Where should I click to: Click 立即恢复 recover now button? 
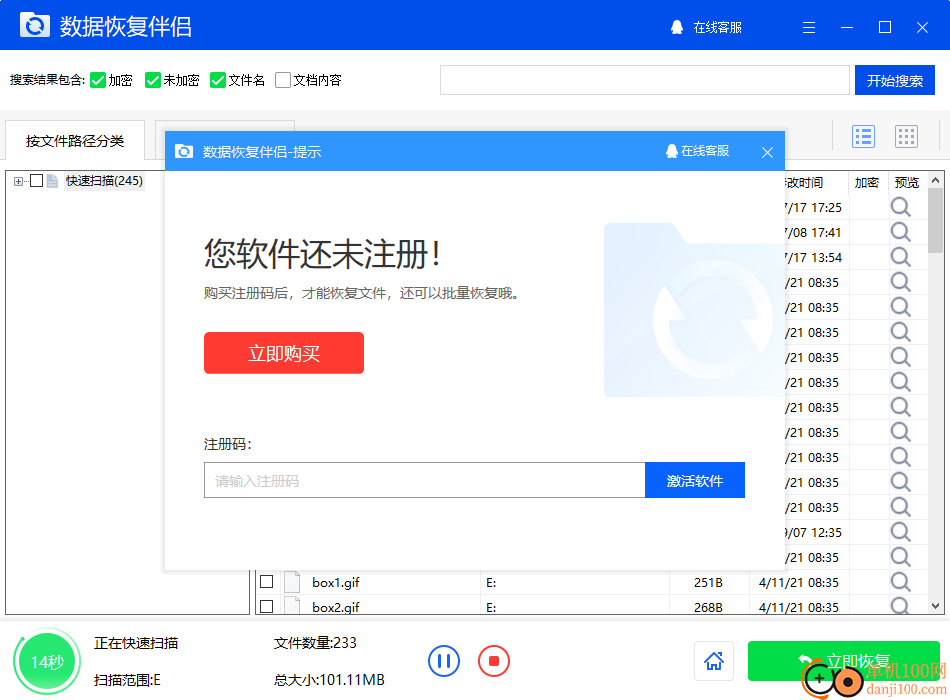click(x=843, y=661)
